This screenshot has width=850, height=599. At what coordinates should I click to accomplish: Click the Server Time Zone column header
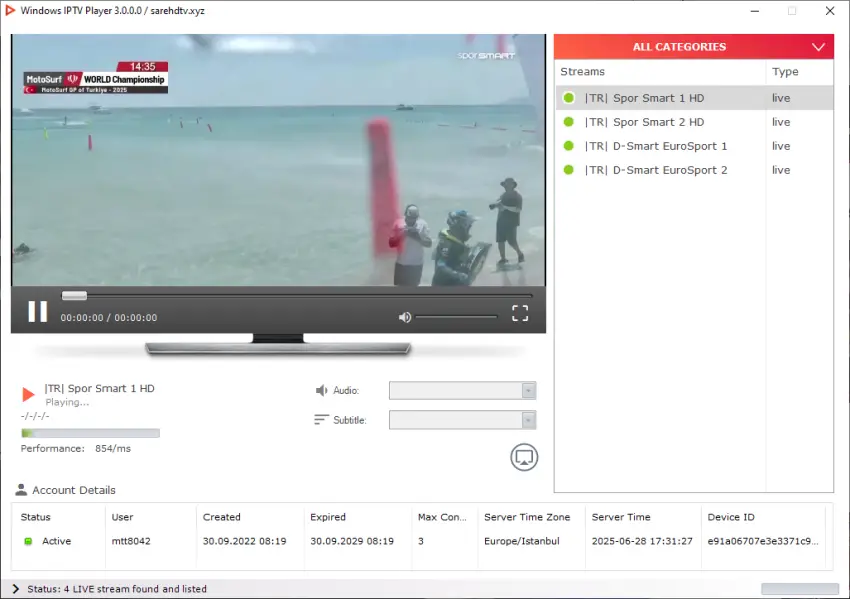(527, 517)
